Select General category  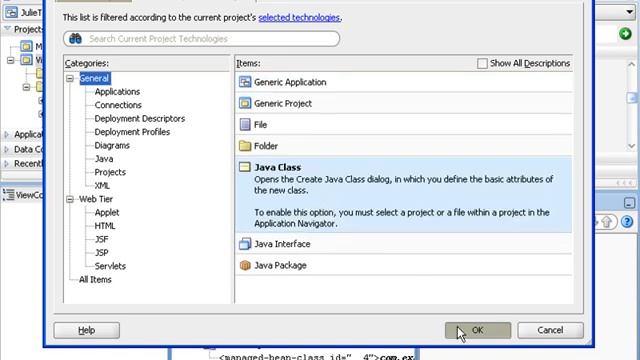click(x=94, y=78)
